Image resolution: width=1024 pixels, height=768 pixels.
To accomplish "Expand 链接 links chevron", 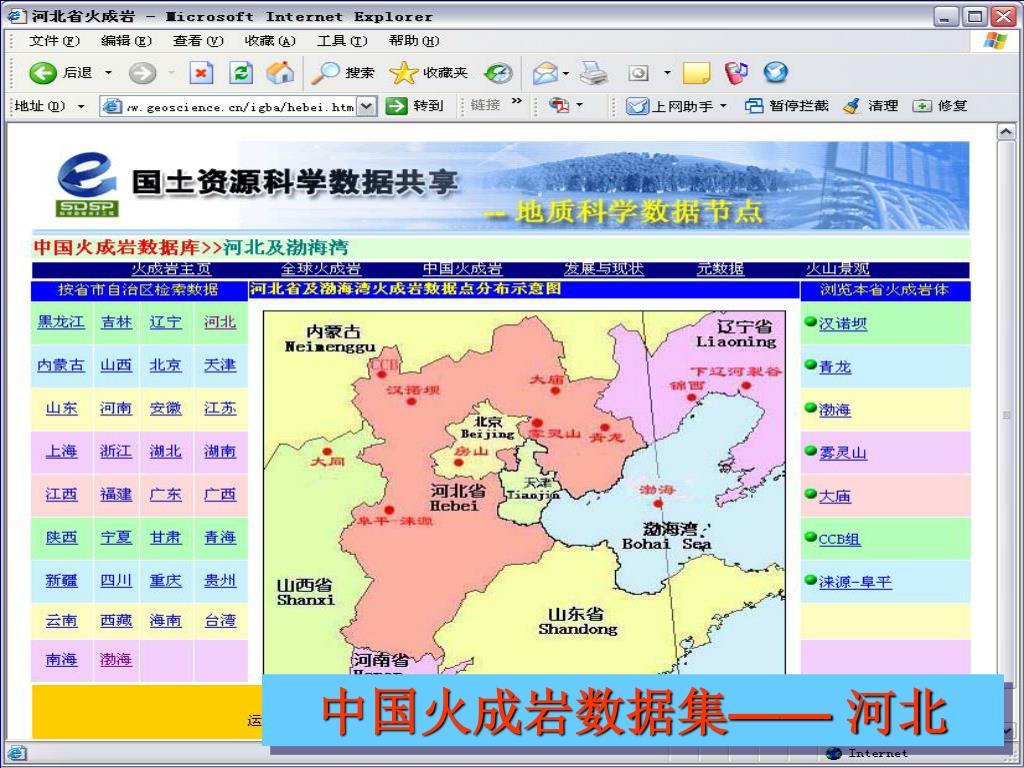I will 517,101.
